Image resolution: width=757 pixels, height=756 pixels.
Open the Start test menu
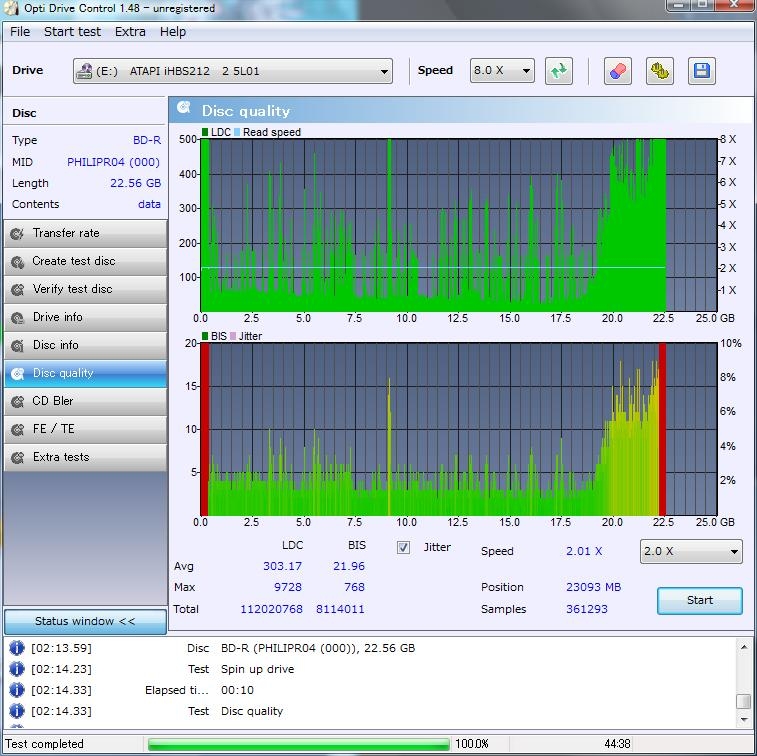(x=72, y=31)
